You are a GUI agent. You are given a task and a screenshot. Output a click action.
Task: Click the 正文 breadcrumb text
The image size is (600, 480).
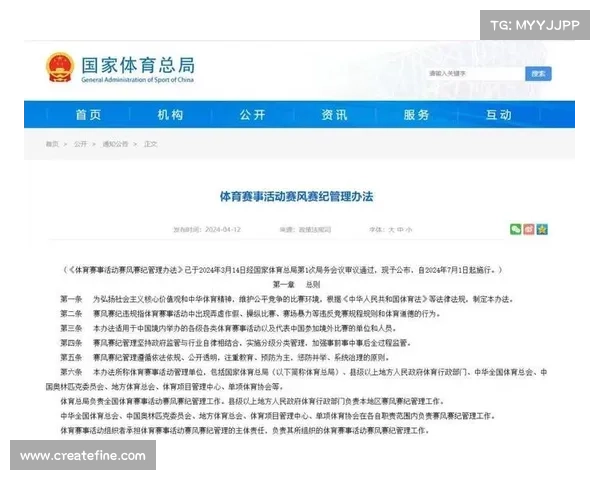pyautogui.click(x=150, y=144)
